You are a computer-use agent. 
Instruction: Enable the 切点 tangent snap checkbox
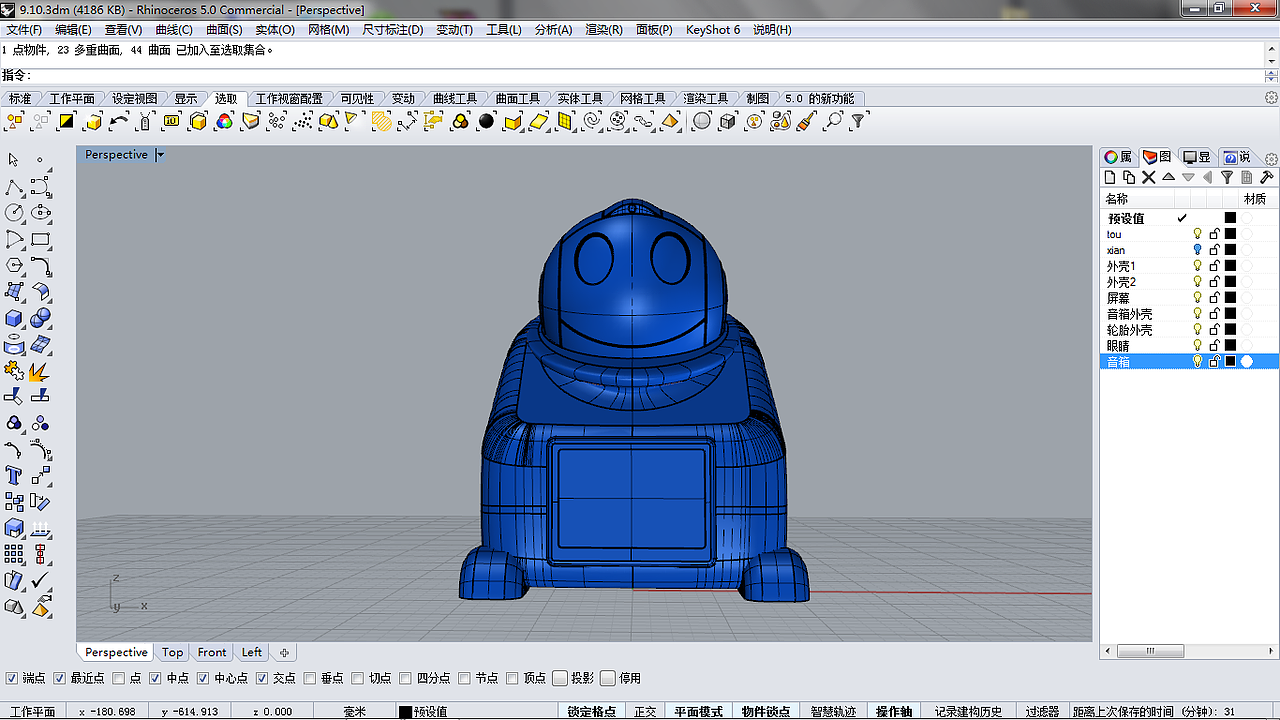pos(358,678)
